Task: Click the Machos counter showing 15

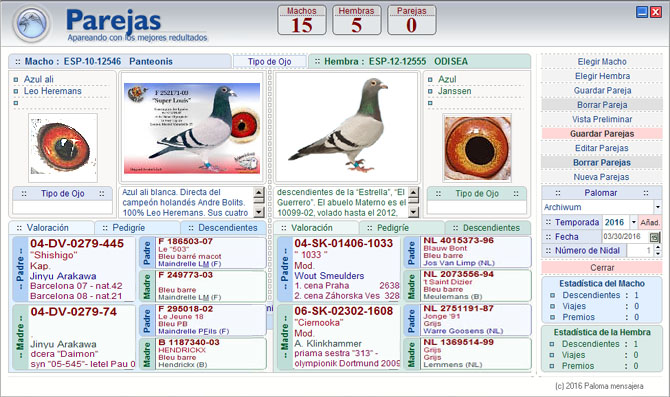Action: [x=302, y=20]
